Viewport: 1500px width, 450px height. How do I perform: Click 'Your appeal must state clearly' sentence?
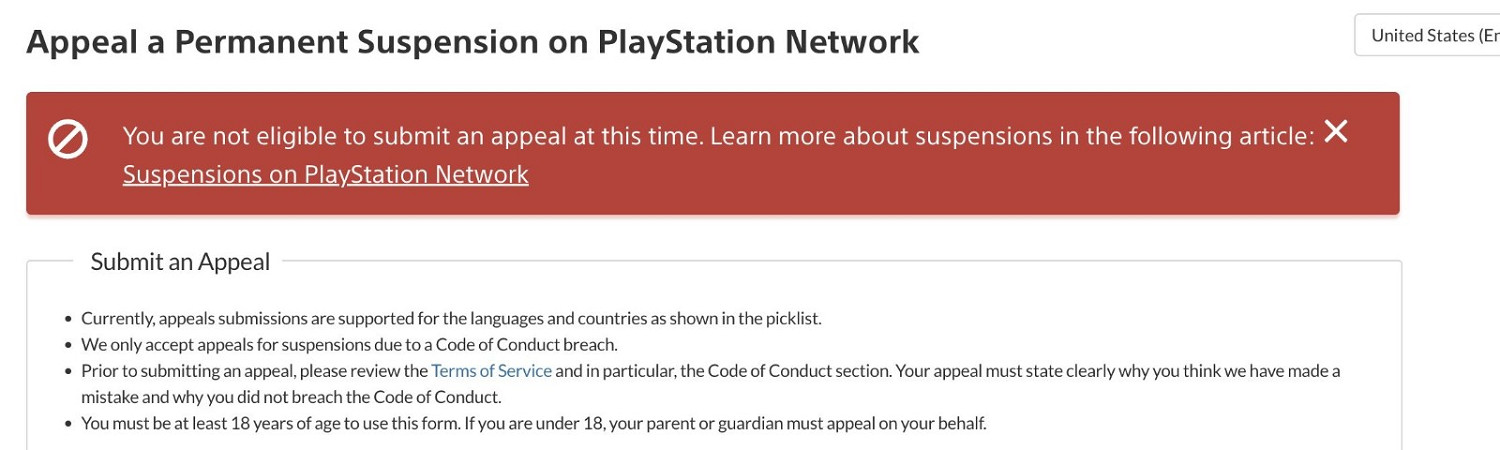coord(1117,371)
